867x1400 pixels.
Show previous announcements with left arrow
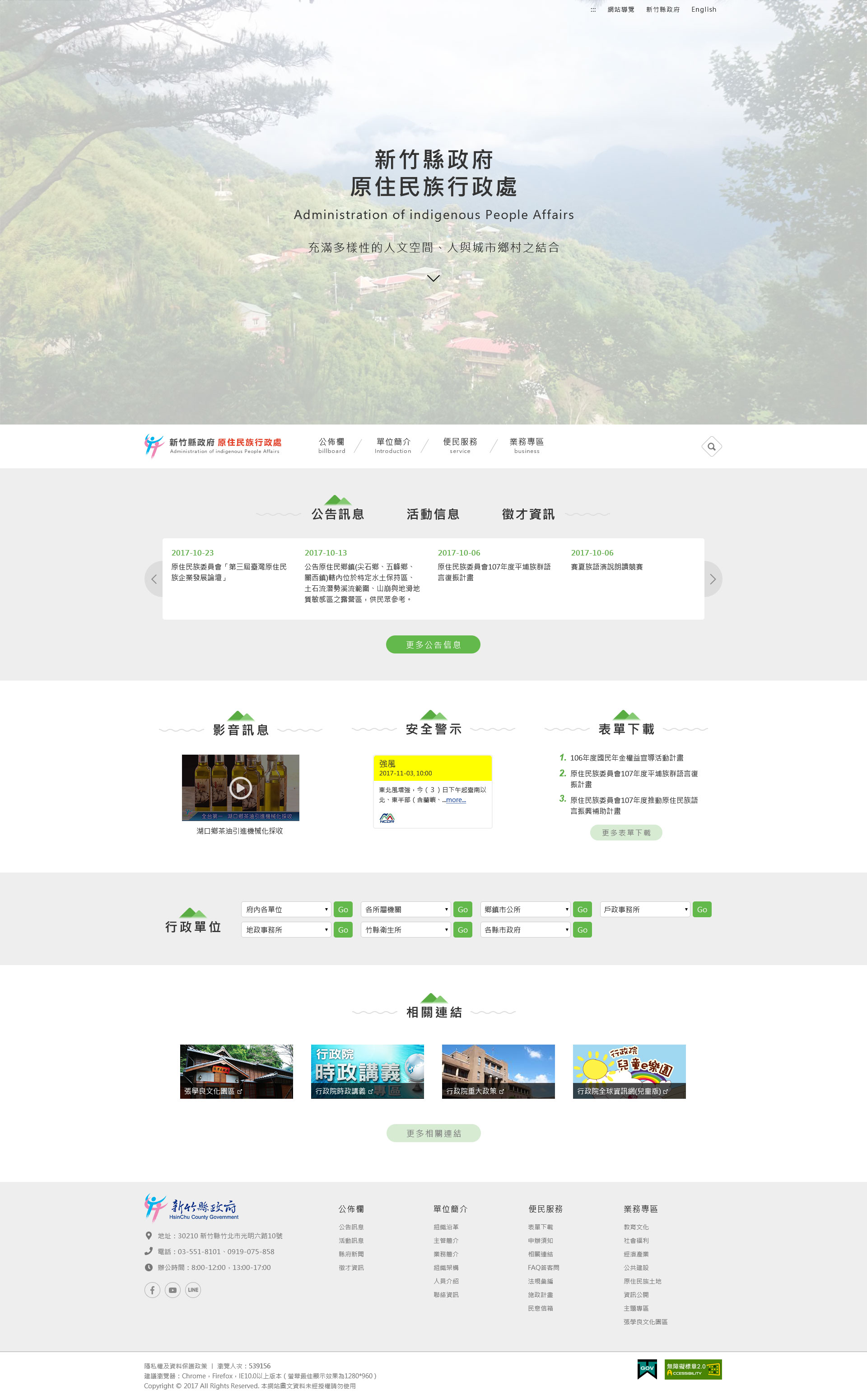[154, 579]
